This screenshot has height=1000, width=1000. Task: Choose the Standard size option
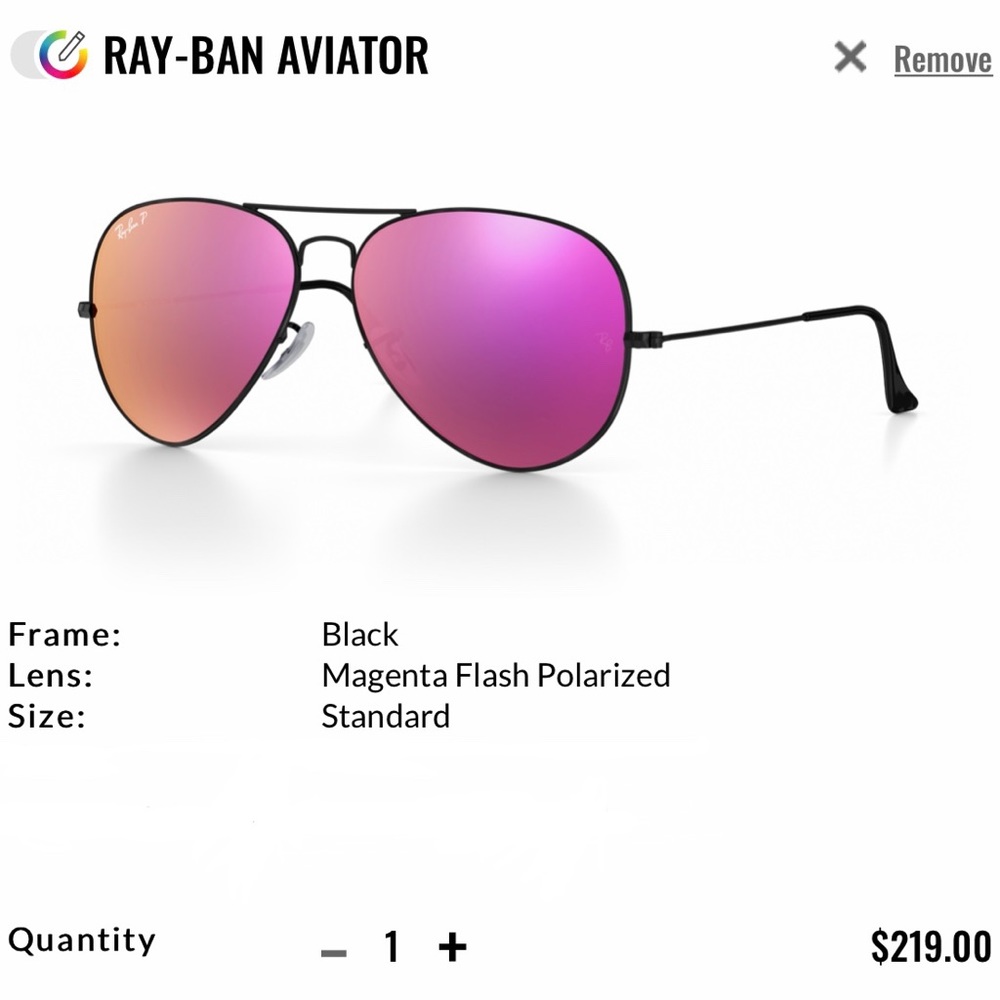[386, 716]
